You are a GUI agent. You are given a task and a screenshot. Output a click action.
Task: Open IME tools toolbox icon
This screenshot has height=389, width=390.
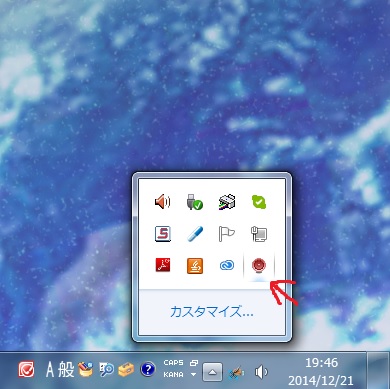coord(126,369)
